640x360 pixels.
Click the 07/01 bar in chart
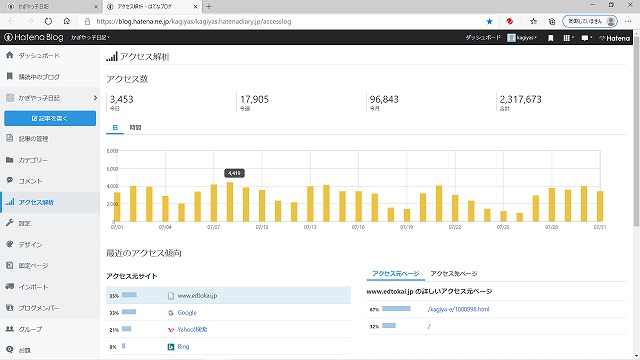(117, 207)
